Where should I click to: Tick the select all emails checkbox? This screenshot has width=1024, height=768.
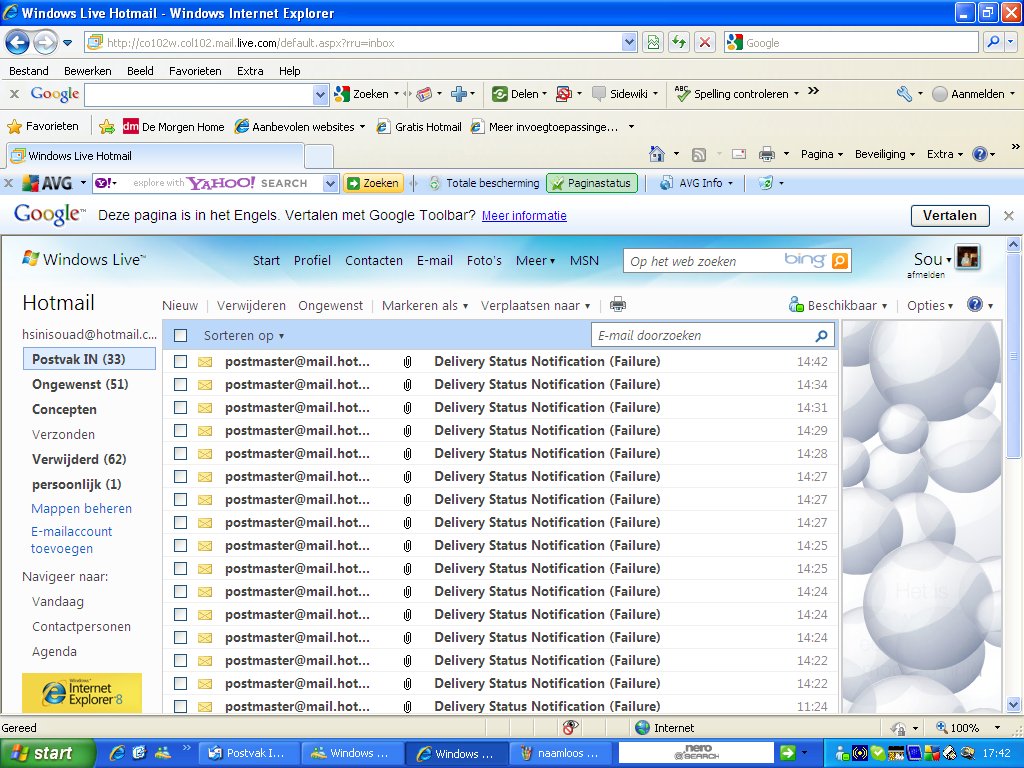coord(181,336)
